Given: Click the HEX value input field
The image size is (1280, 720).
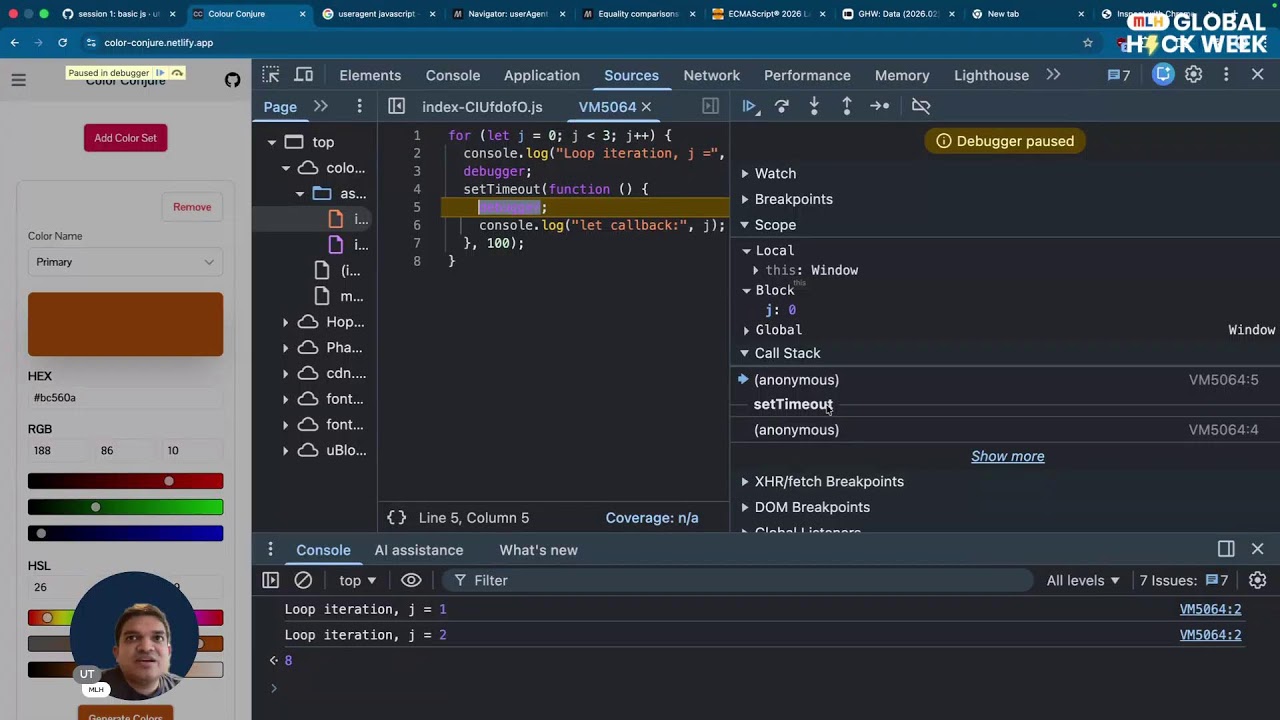Looking at the screenshot, I should point(125,398).
